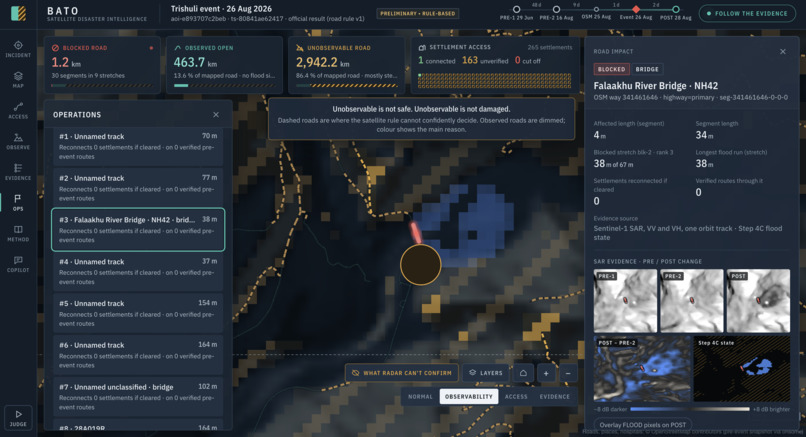Viewport: 806px width, 437px height.
Task: Close the Operations panel
Action: [216, 115]
